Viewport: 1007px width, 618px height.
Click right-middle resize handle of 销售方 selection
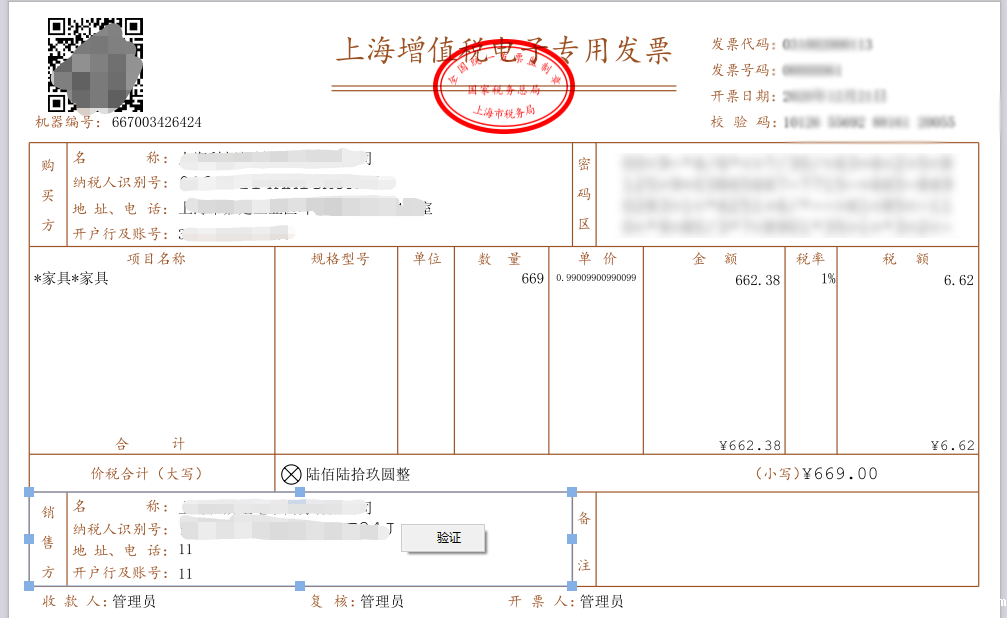pos(572,539)
